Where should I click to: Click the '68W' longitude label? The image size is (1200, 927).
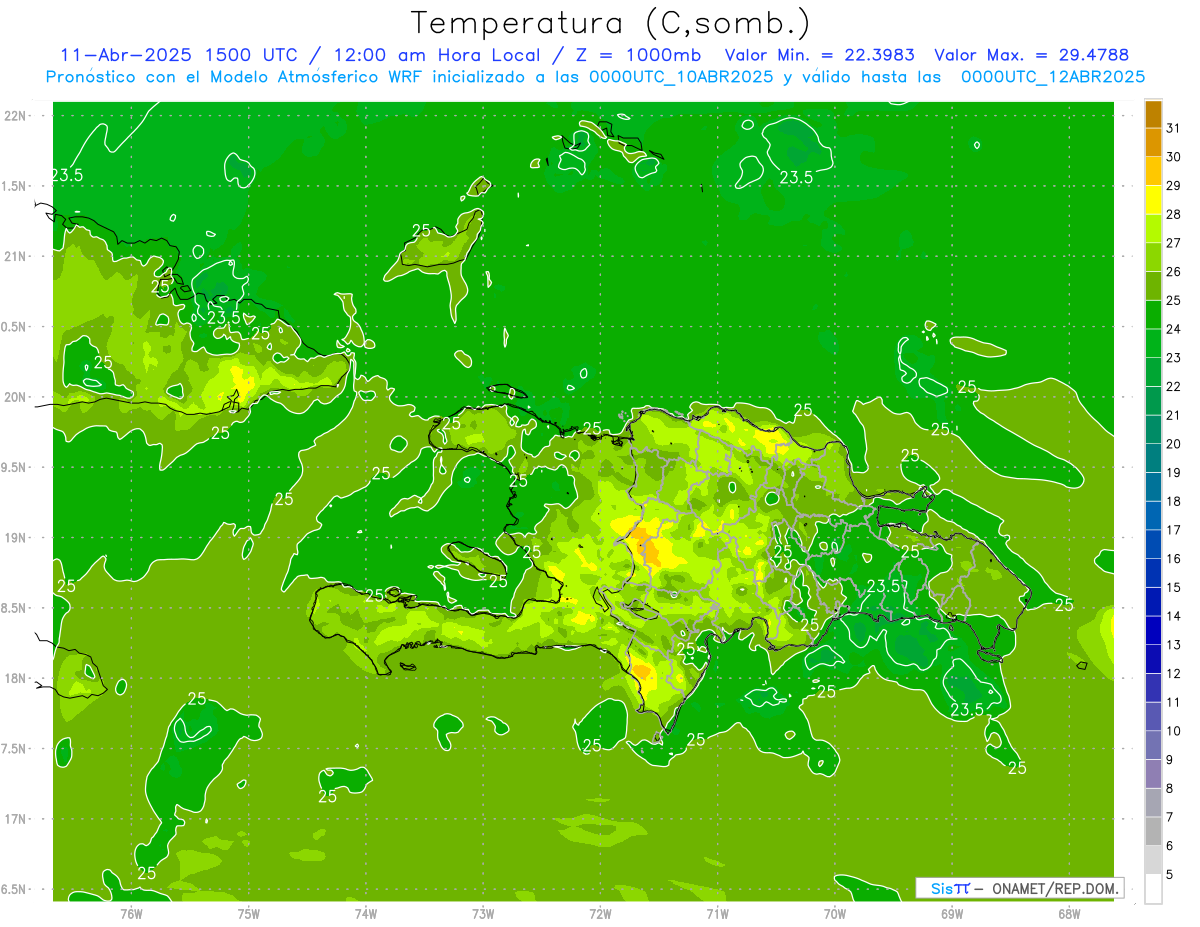coord(1069,913)
